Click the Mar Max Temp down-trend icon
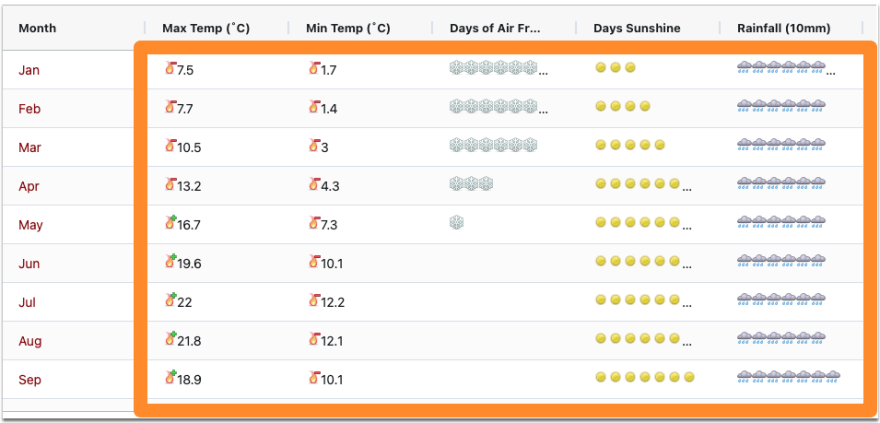This screenshot has height=423, width=880. 171,146
